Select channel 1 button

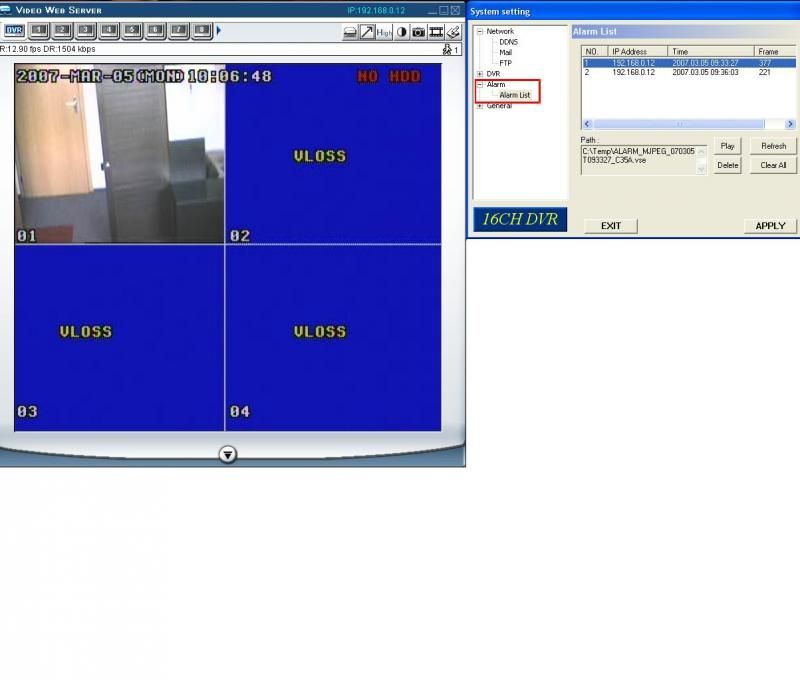point(38,31)
